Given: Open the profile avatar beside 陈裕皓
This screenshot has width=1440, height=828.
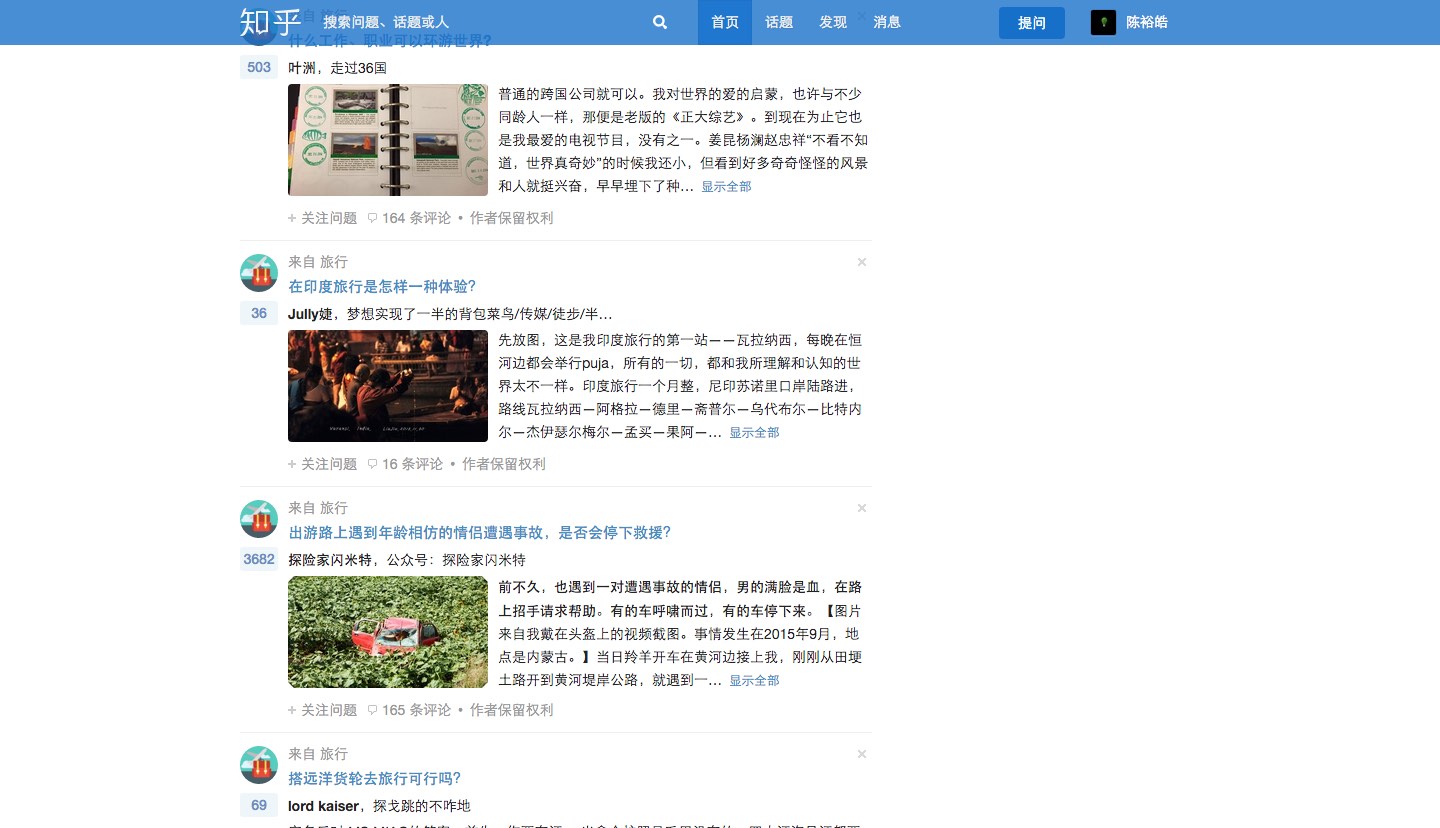Looking at the screenshot, I should point(1103,22).
